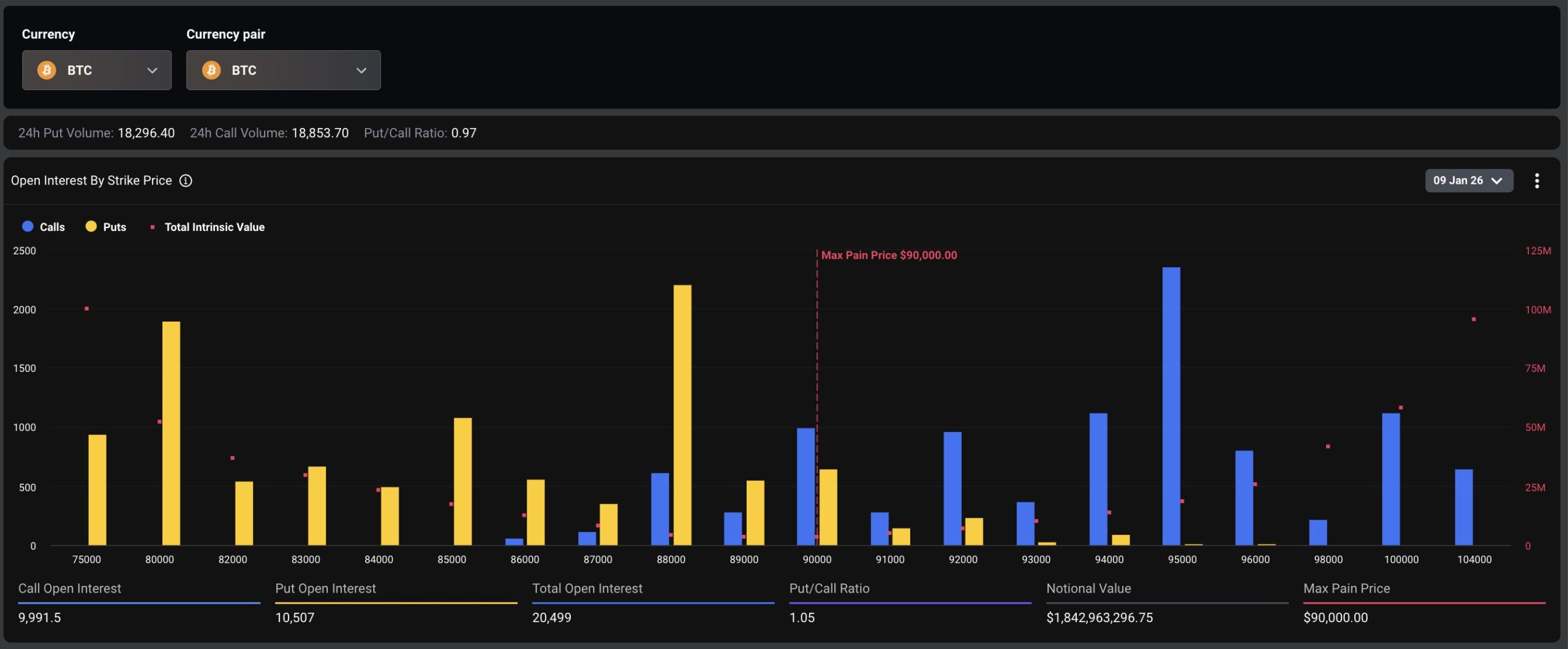This screenshot has width=1568, height=649.
Task: Click the Bitcoin icon in the Currency selector
Action: click(x=45, y=70)
